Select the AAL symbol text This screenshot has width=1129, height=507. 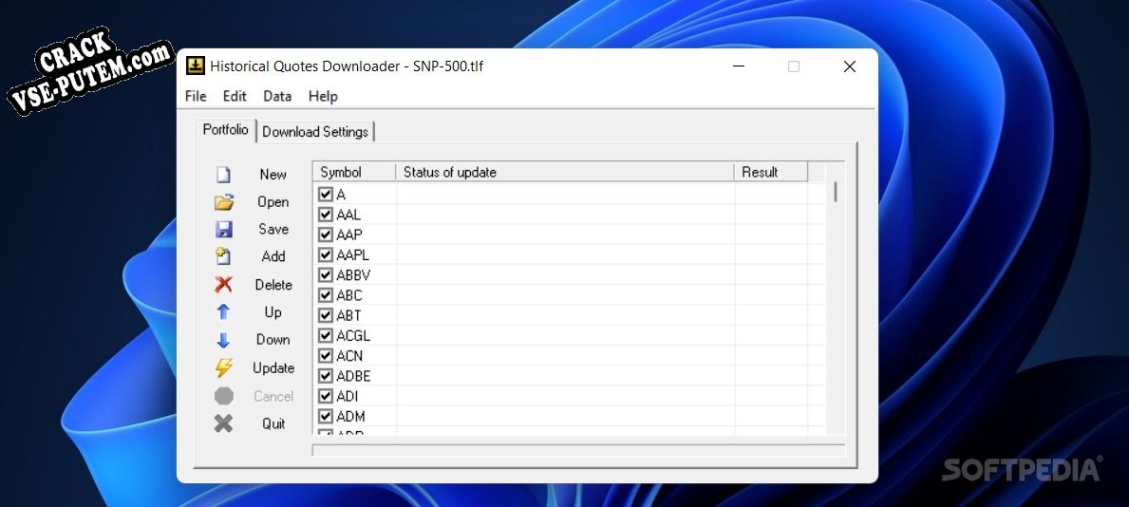point(348,215)
